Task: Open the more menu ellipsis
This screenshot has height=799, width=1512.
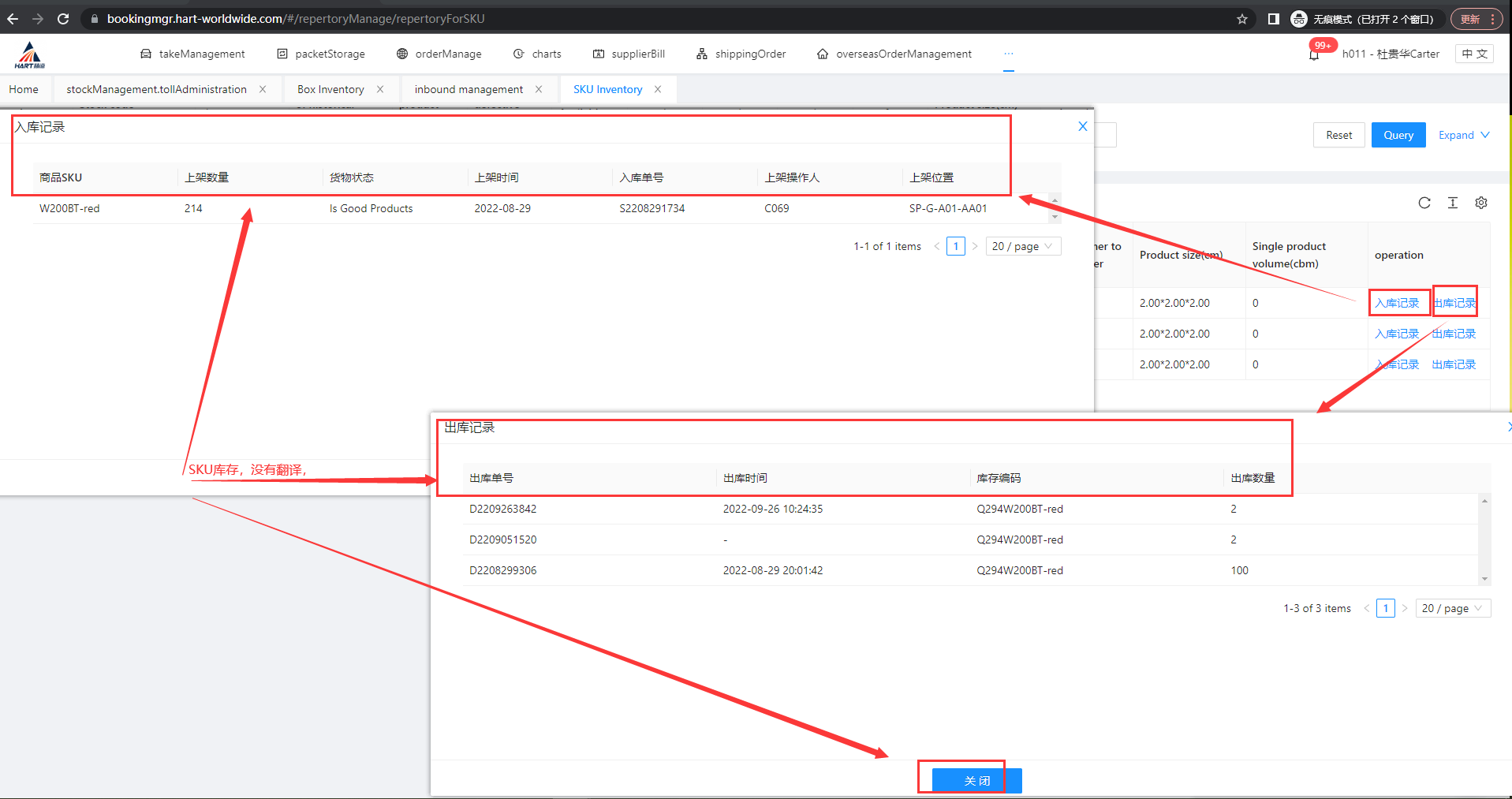Action: click(1008, 54)
